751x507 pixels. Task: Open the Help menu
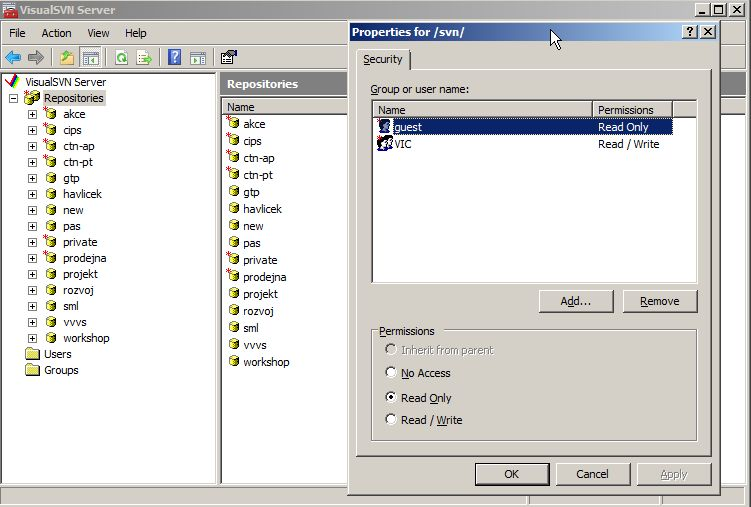[x=136, y=33]
